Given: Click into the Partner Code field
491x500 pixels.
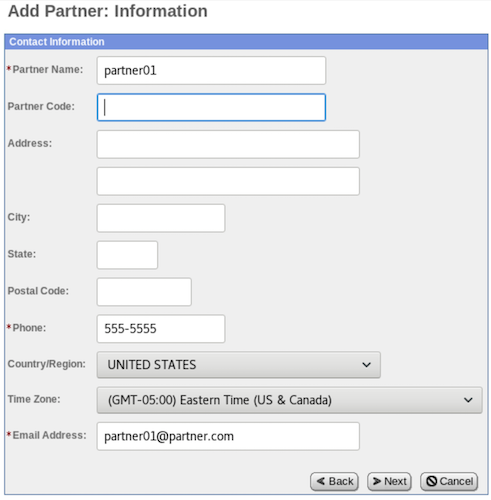Looking at the screenshot, I should 211,107.
